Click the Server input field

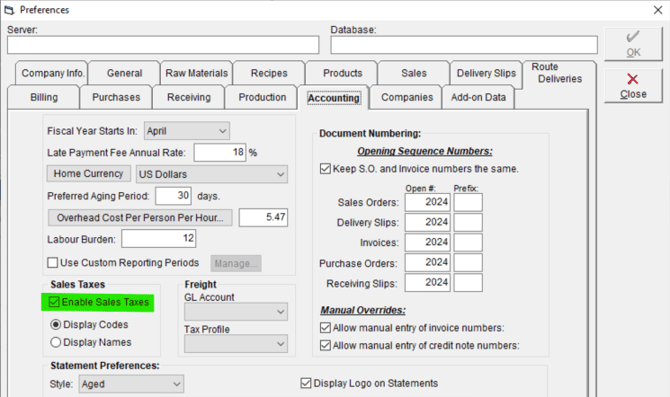point(163,45)
